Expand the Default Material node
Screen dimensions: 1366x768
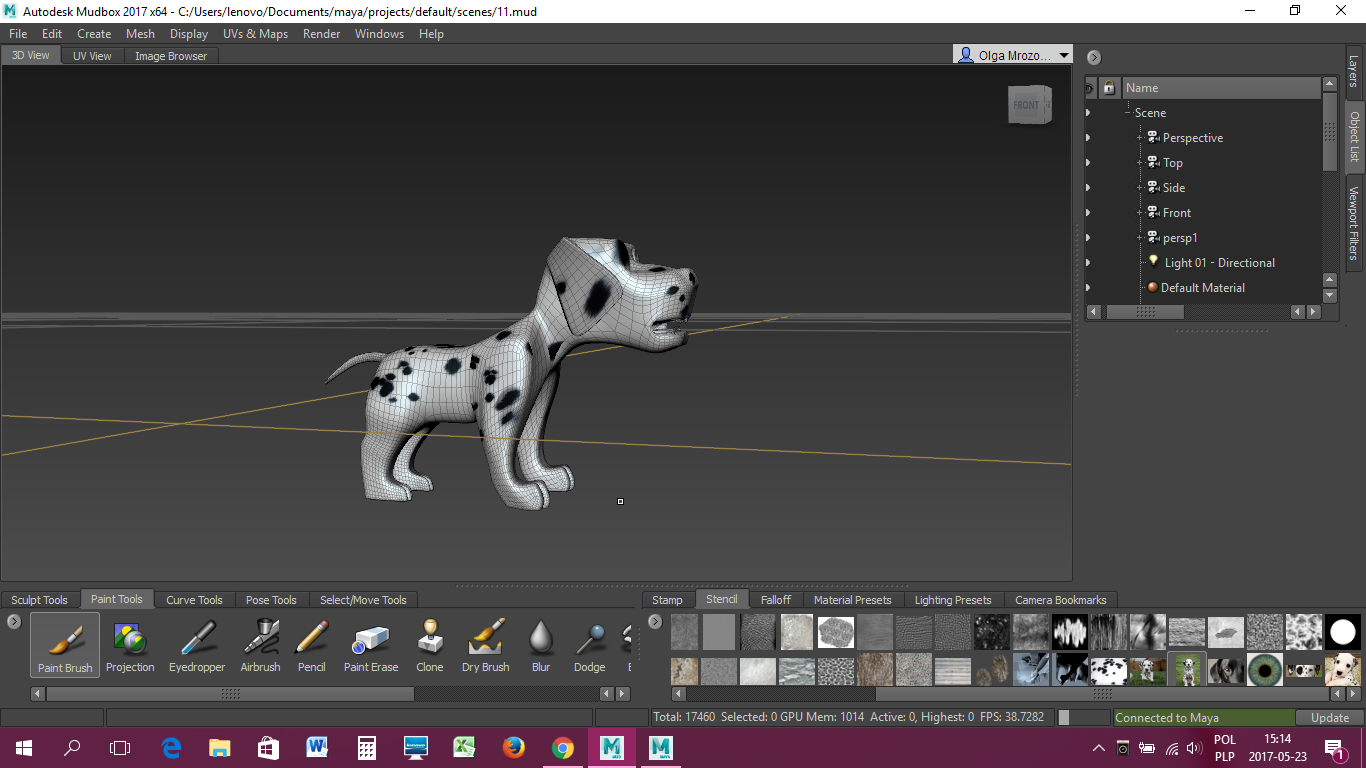[x=1088, y=287]
